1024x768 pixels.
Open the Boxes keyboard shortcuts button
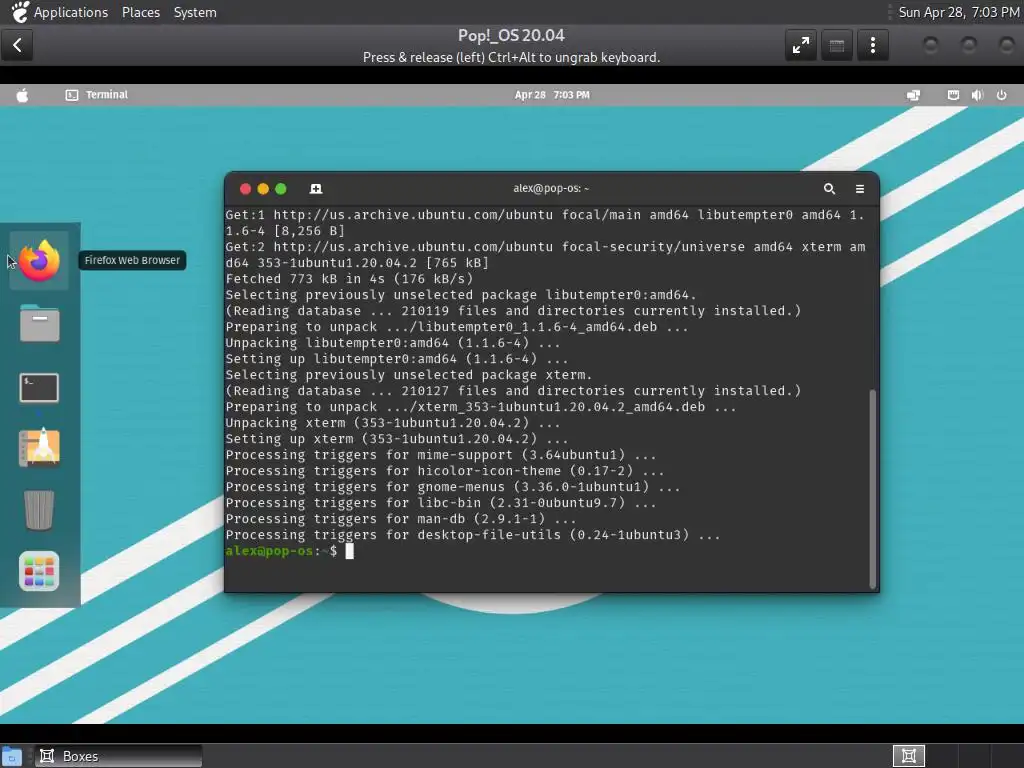[837, 45]
